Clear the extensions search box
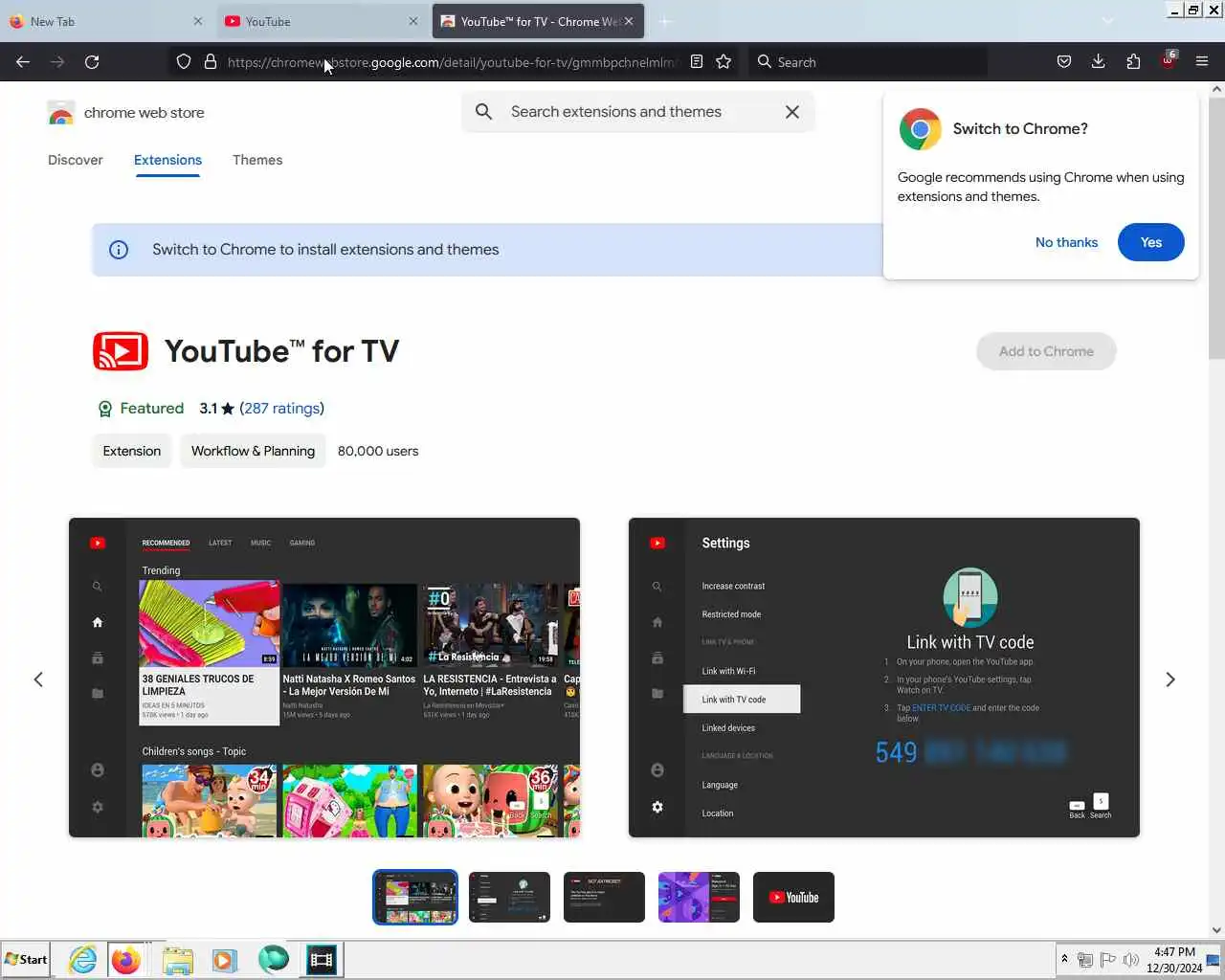 click(792, 112)
